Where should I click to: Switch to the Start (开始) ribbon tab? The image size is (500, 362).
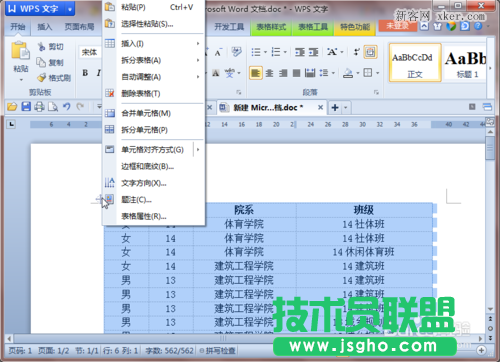coord(18,27)
